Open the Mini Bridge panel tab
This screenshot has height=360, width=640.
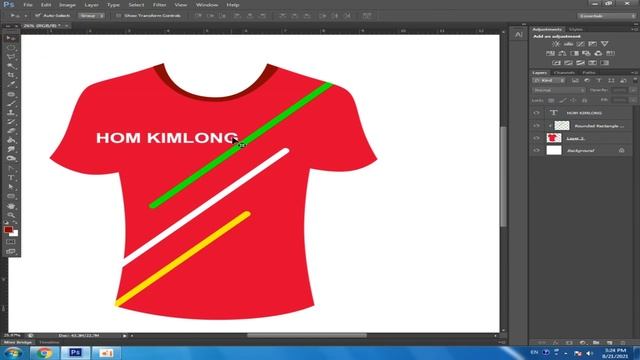18,342
